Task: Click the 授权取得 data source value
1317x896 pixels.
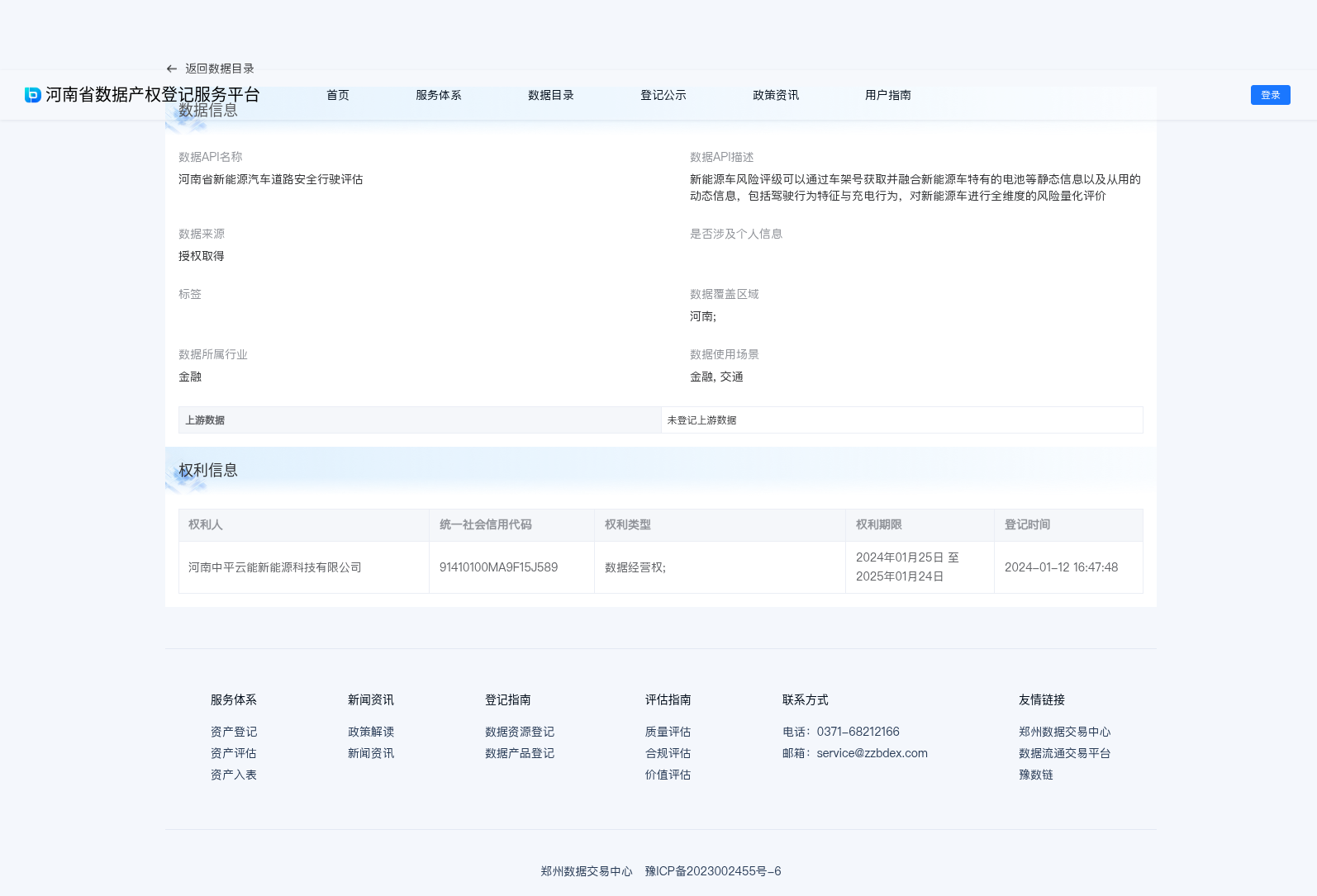Action: pos(202,256)
